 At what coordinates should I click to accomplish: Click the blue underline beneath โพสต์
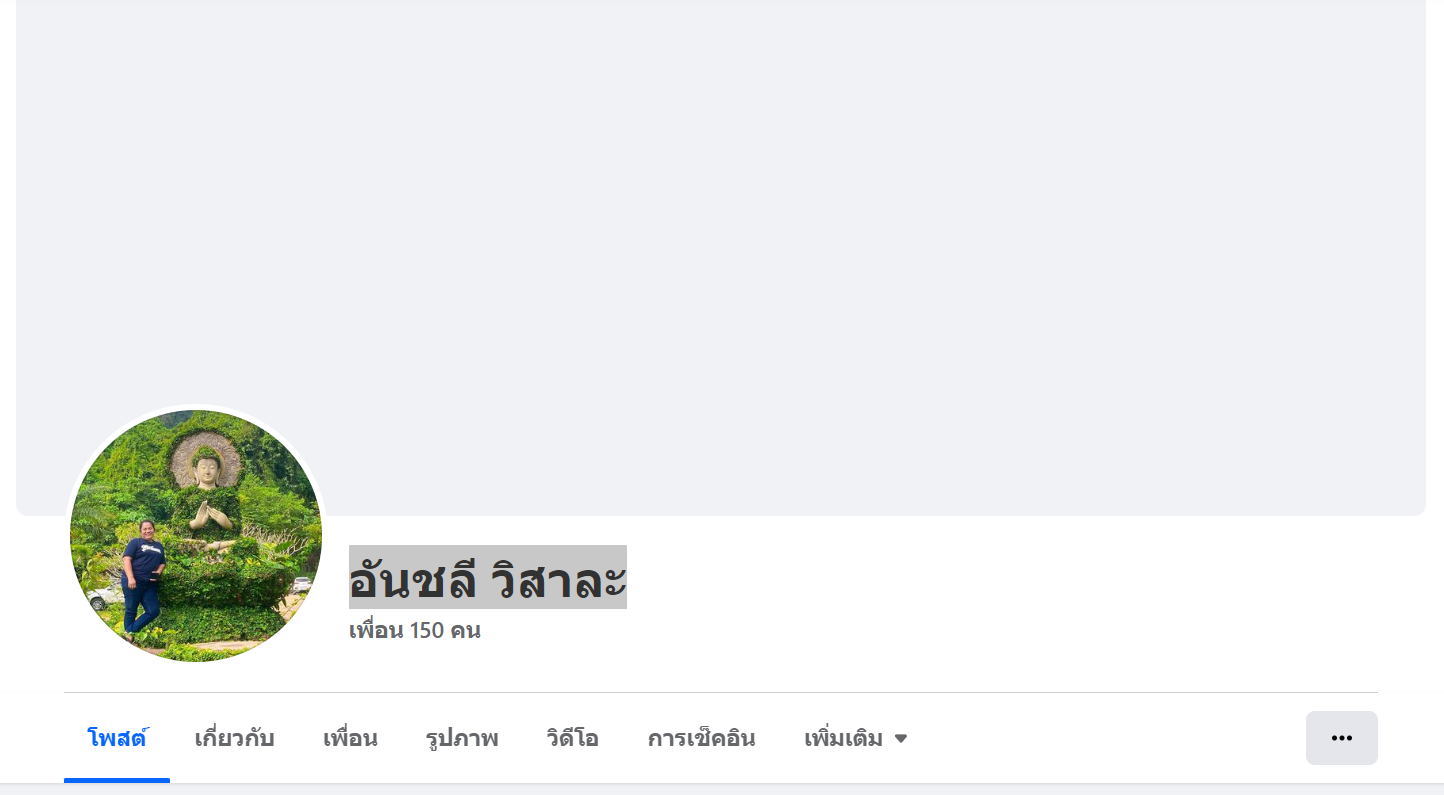point(117,780)
